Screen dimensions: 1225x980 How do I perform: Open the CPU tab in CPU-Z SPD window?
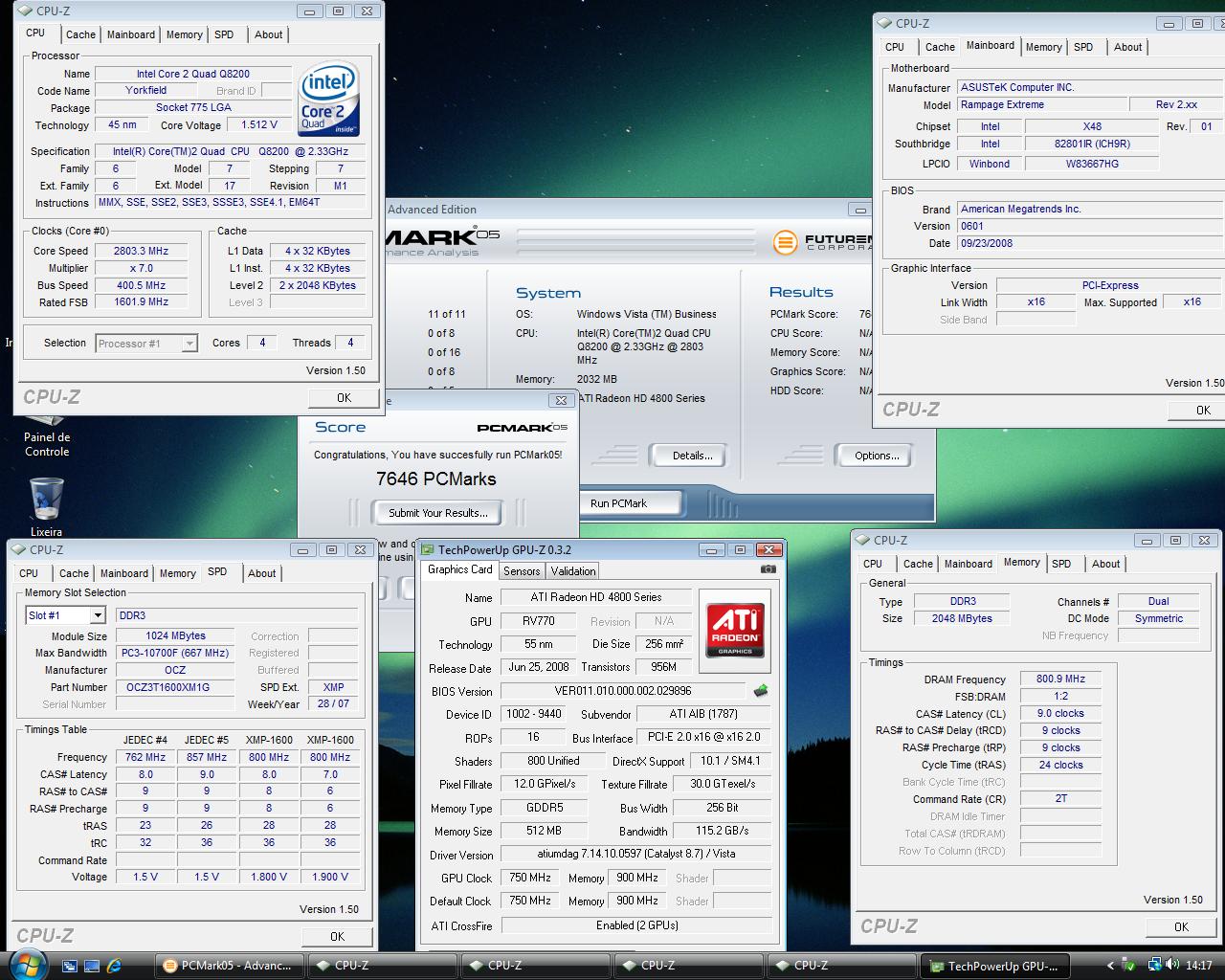[29, 573]
